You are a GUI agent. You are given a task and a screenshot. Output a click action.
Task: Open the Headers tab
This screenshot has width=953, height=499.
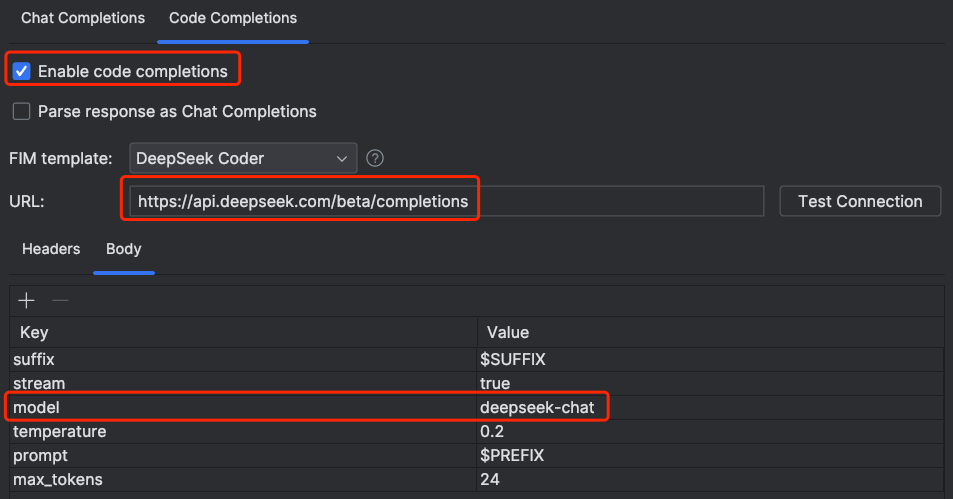click(51, 249)
